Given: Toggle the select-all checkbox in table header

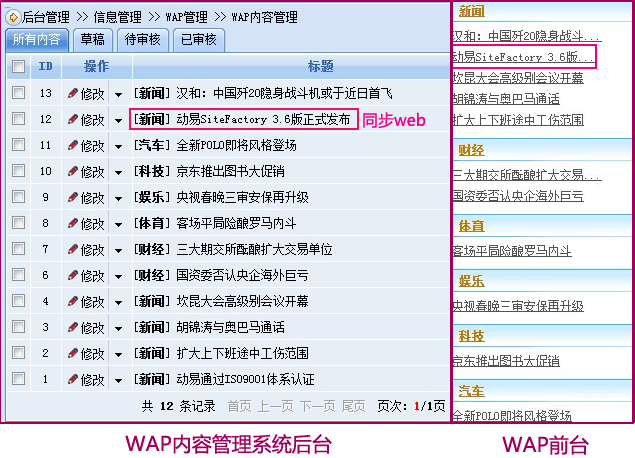Looking at the screenshot, I should tap(18, 67).
